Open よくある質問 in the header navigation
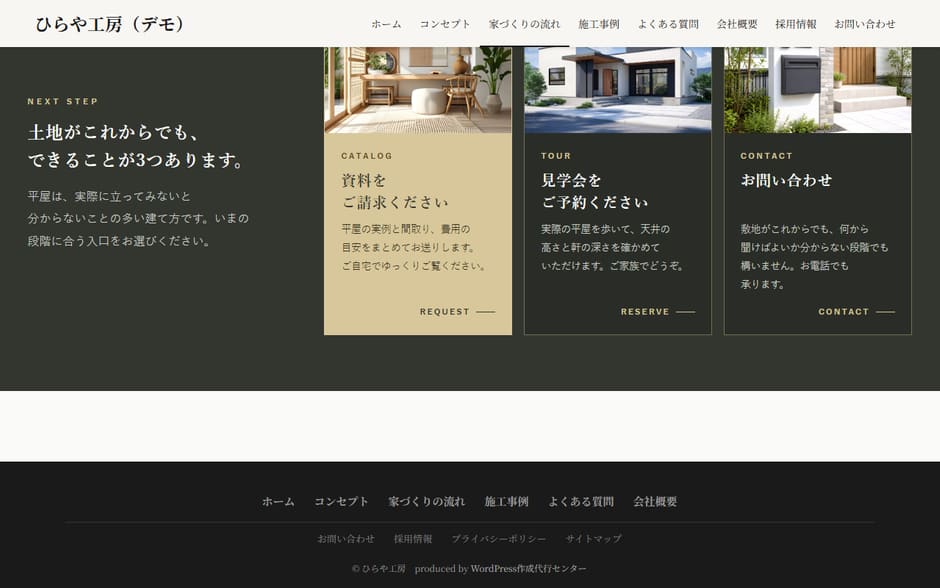The width and height of the screenshot is (940, 588). (668, 24)
